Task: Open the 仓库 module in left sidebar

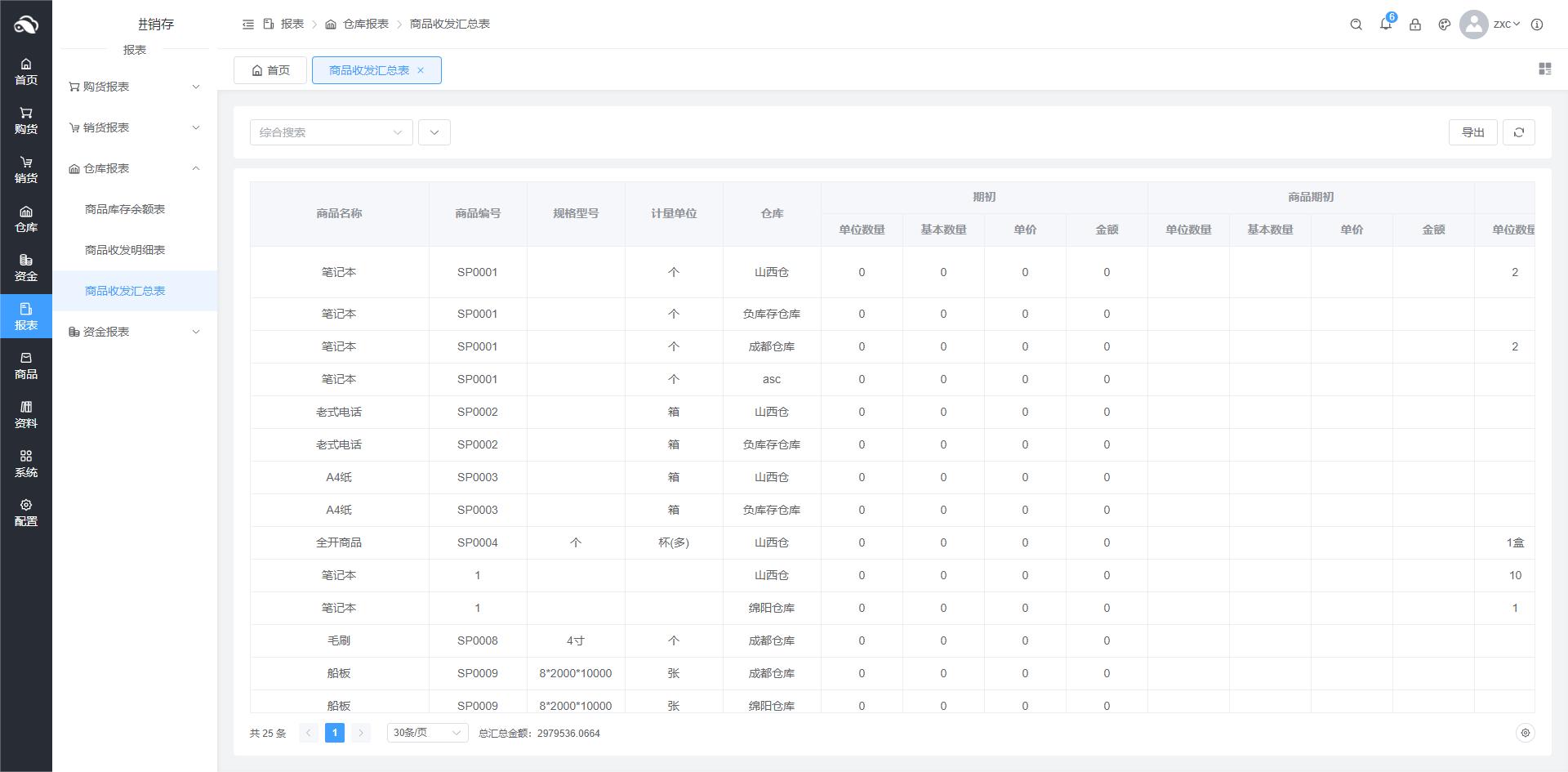Action: (x=26, y=219)
